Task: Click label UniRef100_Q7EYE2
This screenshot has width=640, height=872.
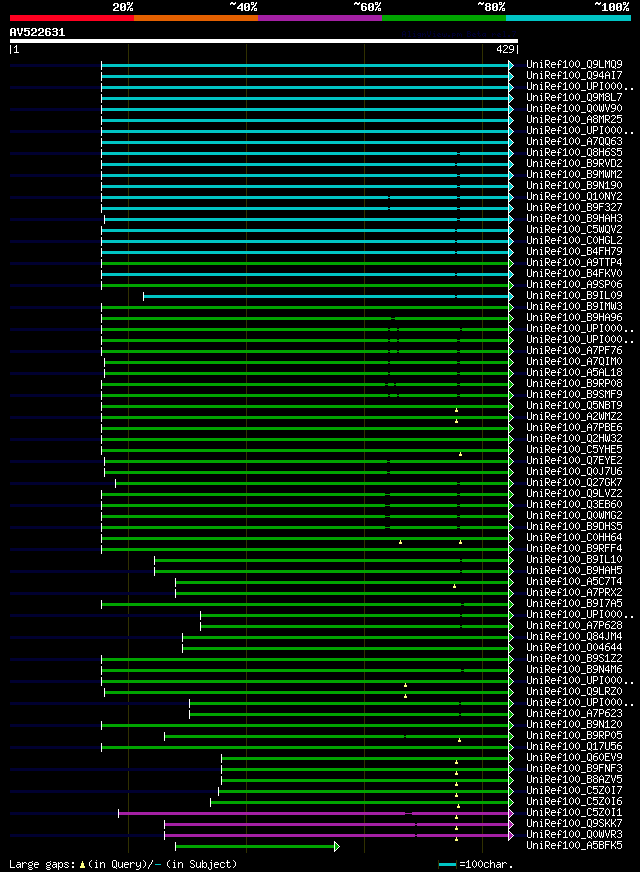Action: (x=574, y=460)
